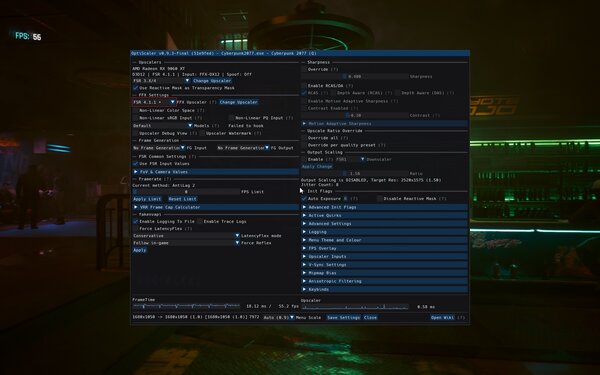Open help for Override per quality preset
Screen dimensions: 600x375
(x=382, y=145)
